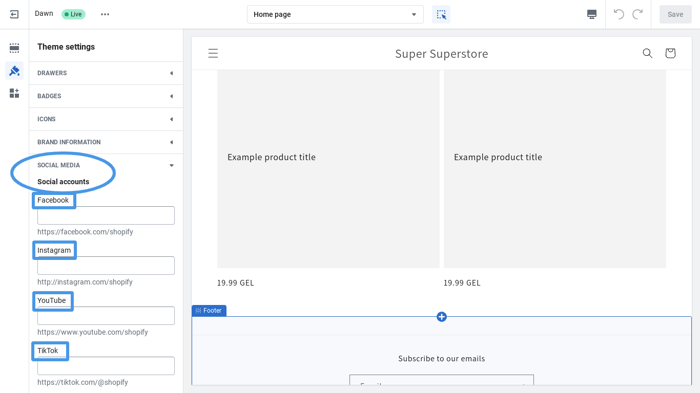The width and height of the screenshot is (700, 393).
Task: Click the redo arrow
Action: click(x=638, y=14)
